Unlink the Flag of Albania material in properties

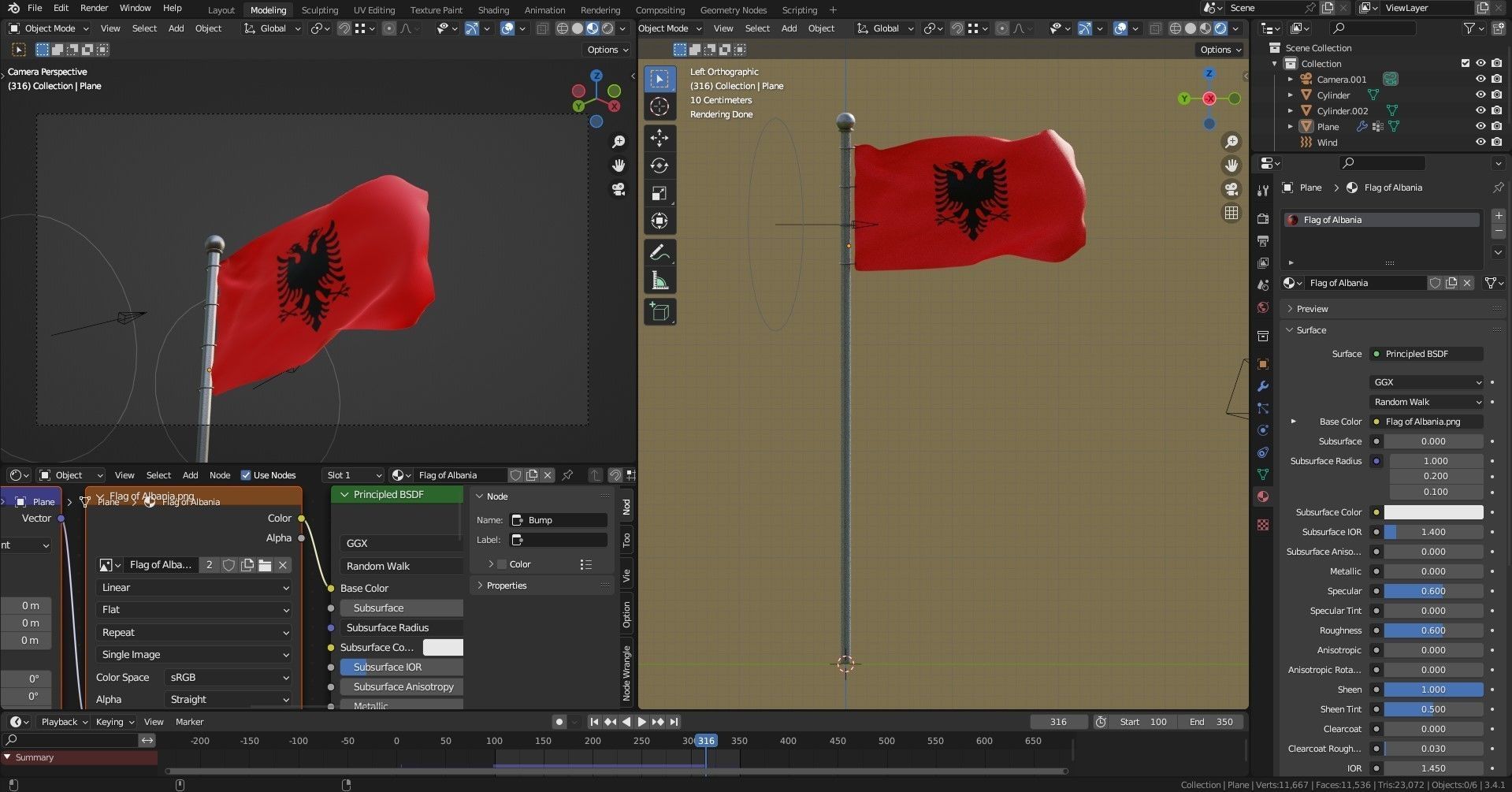[x=1466, y=283]
